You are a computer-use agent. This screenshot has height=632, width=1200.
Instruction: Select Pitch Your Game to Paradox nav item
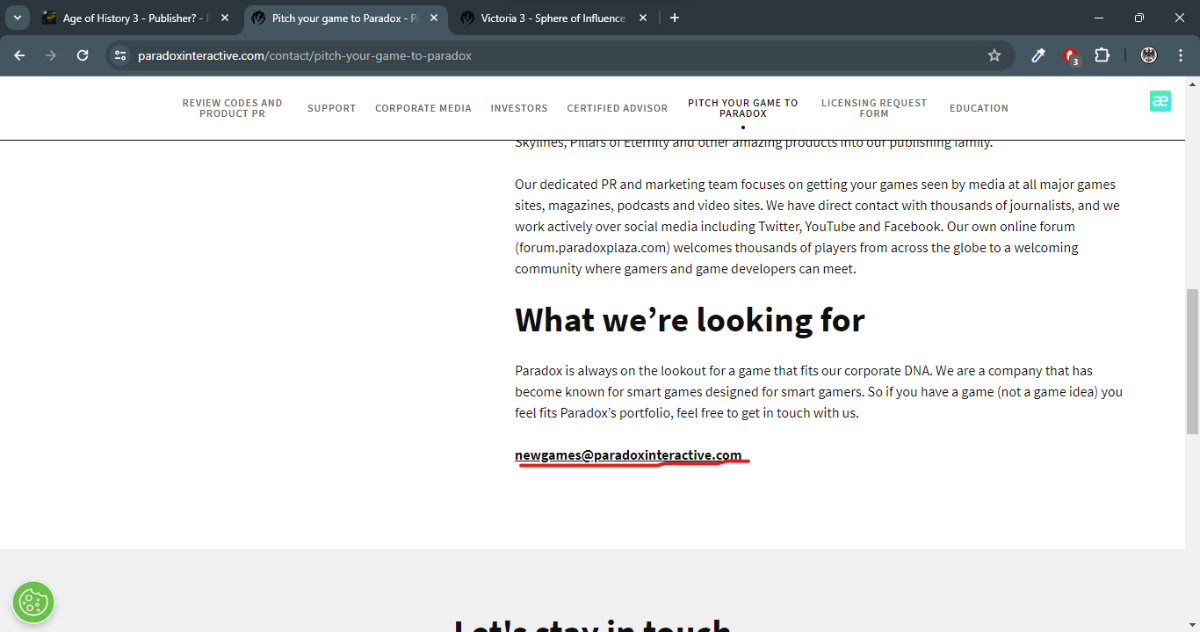743,108
